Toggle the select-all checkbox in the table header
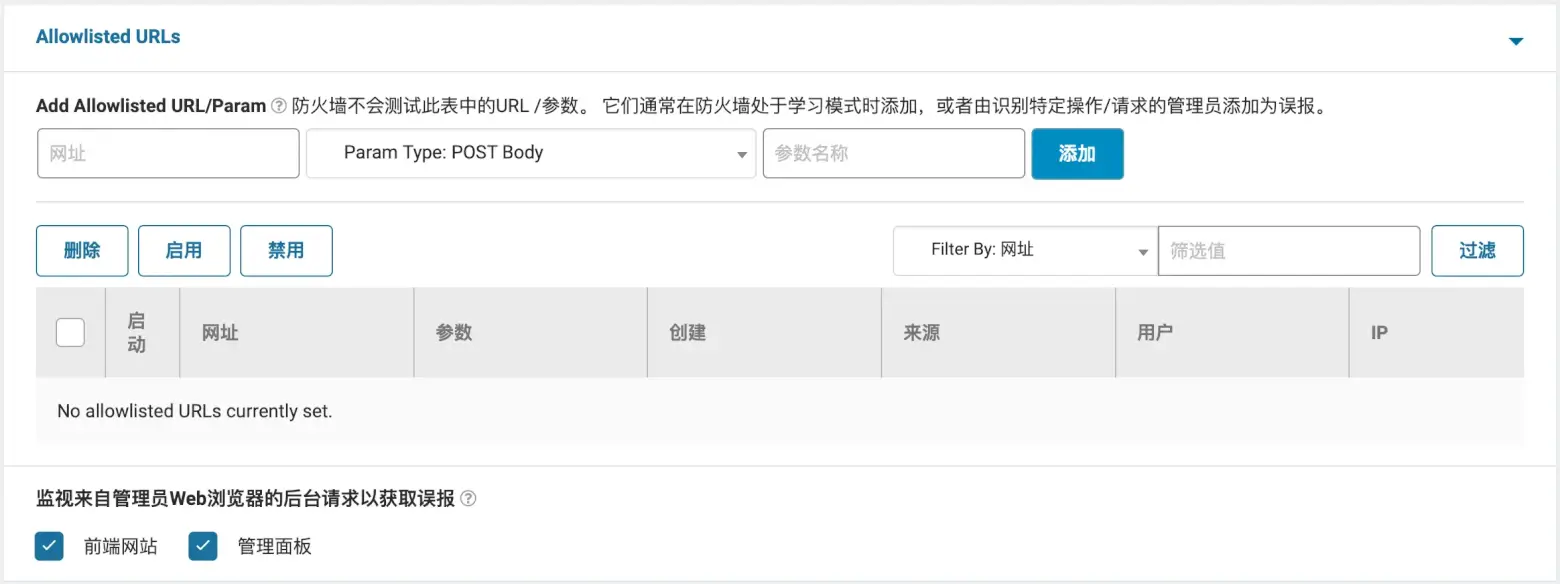Image resolution: width=1560 pixels, height=584 pixels. click(70, 332)
